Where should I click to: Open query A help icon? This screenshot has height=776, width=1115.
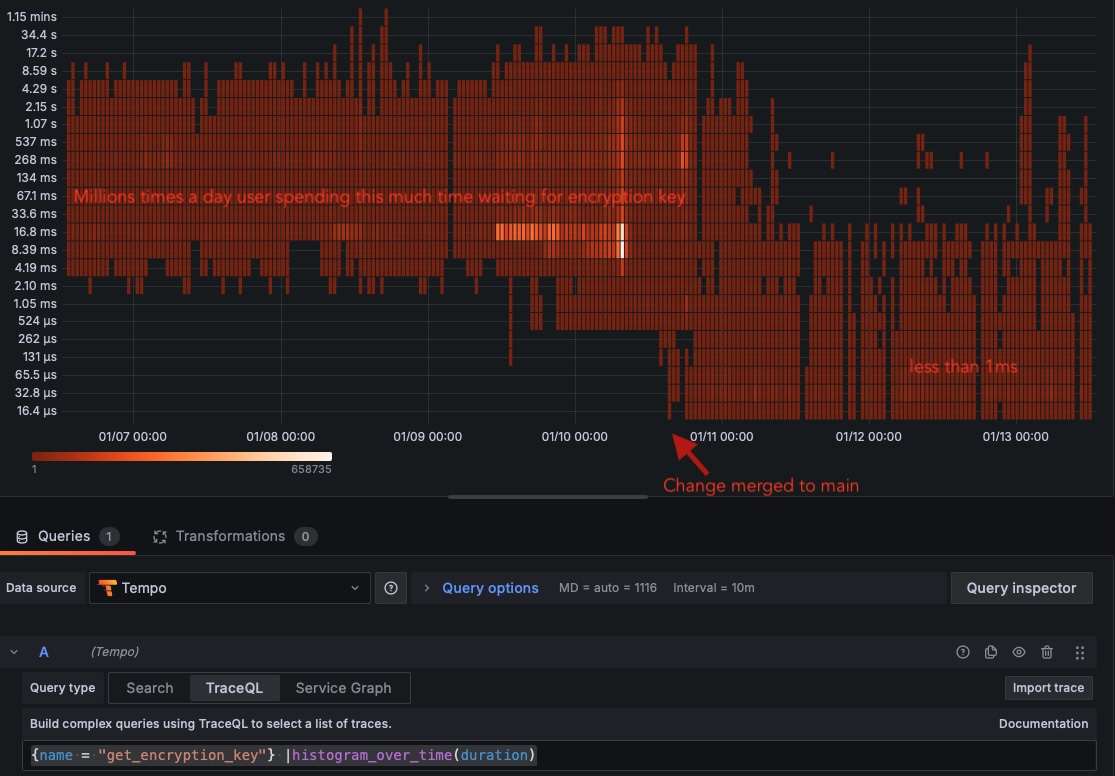(963, 652)
